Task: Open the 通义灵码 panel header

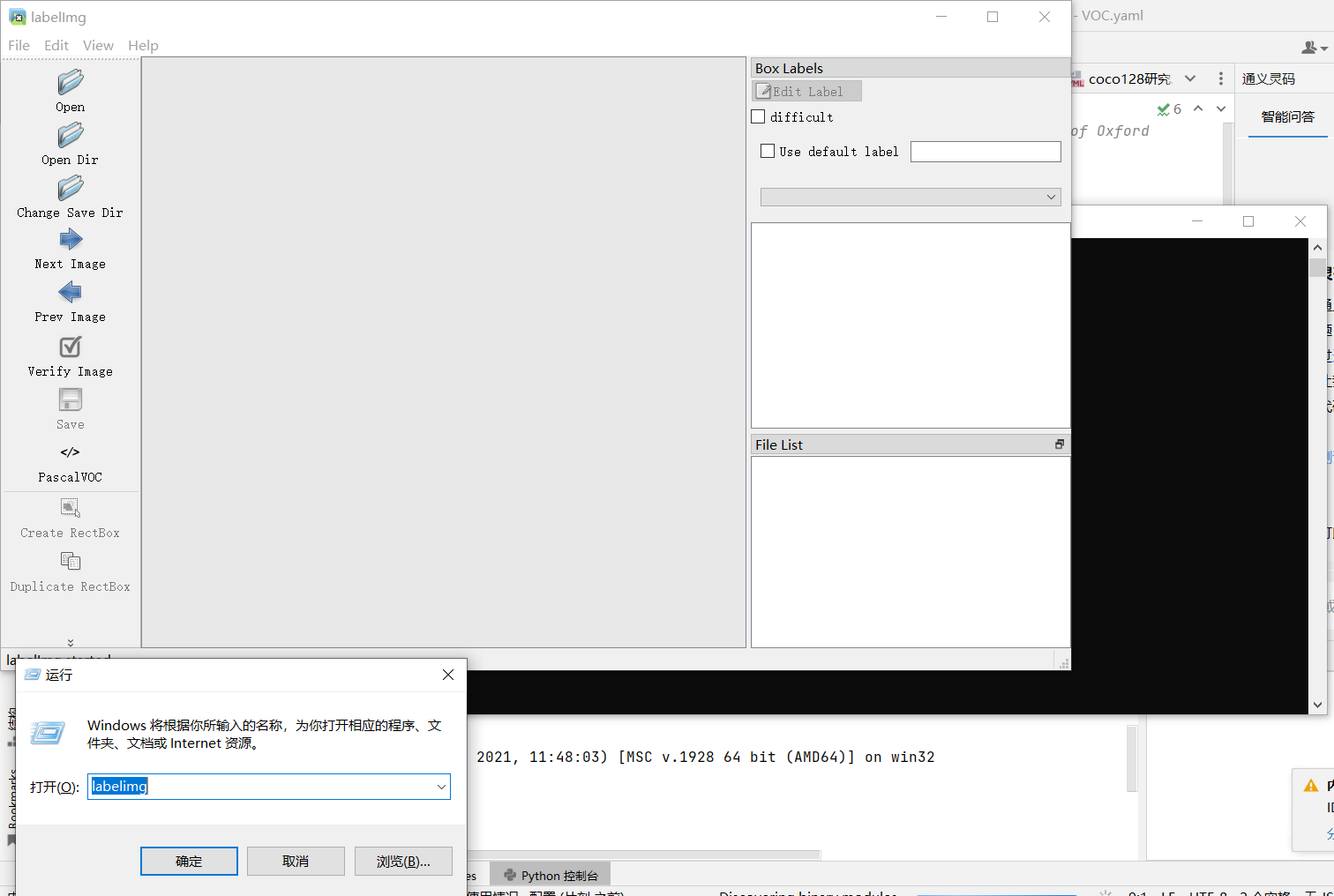Action: point(1269,78)
